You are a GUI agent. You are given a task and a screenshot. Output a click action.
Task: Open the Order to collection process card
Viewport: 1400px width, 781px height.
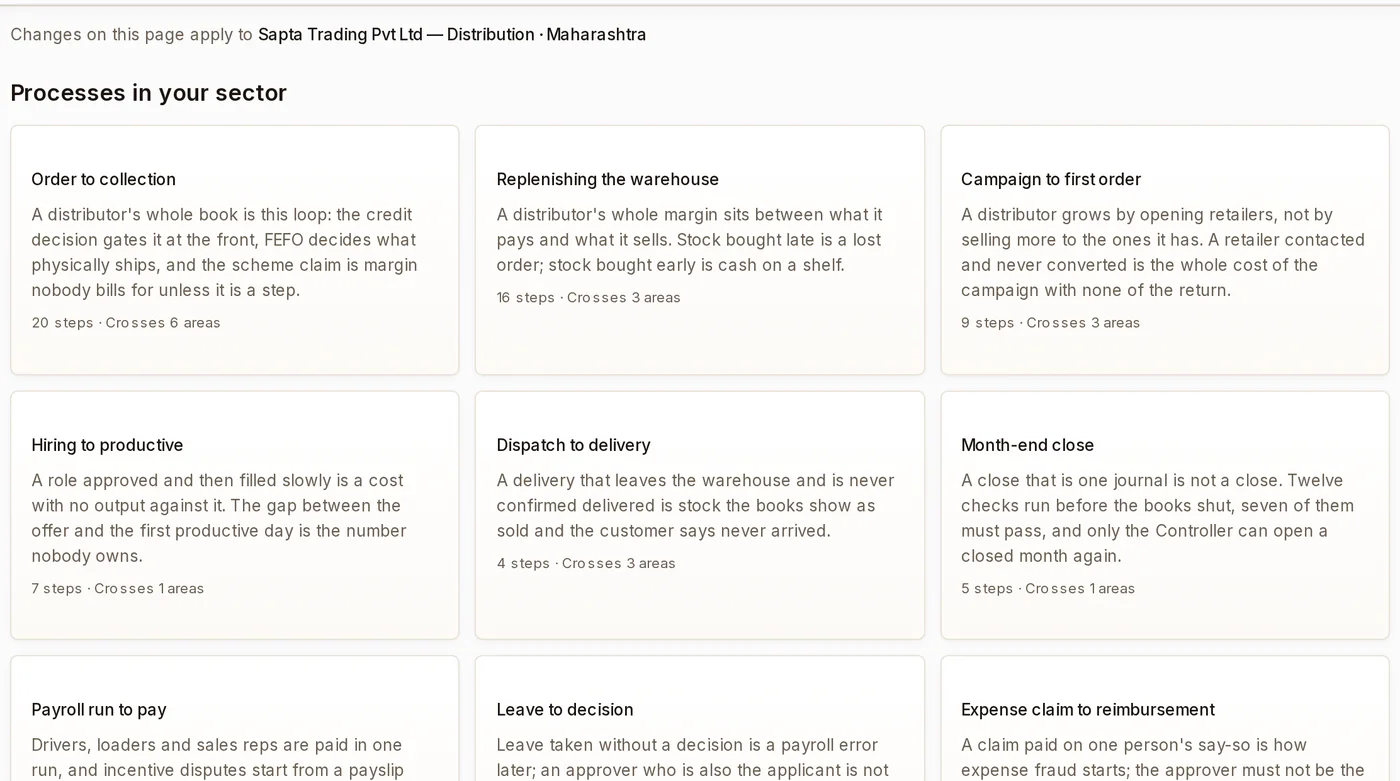[234, 250]
